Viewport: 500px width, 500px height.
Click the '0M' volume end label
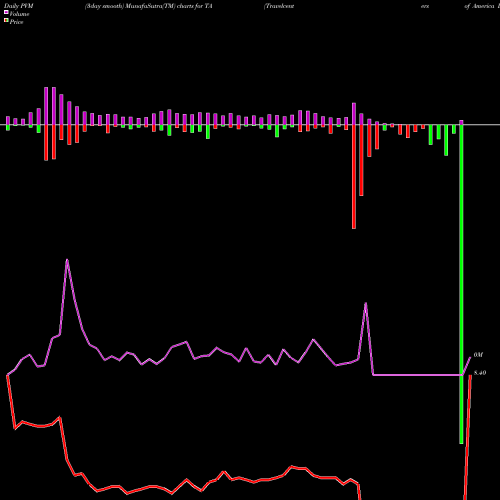(478, 355)
